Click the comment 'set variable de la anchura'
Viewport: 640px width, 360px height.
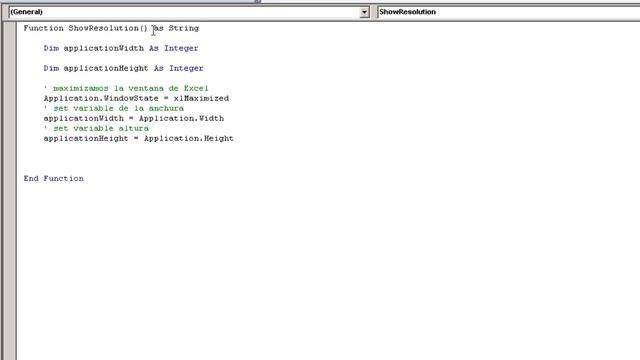coord(113,108)
